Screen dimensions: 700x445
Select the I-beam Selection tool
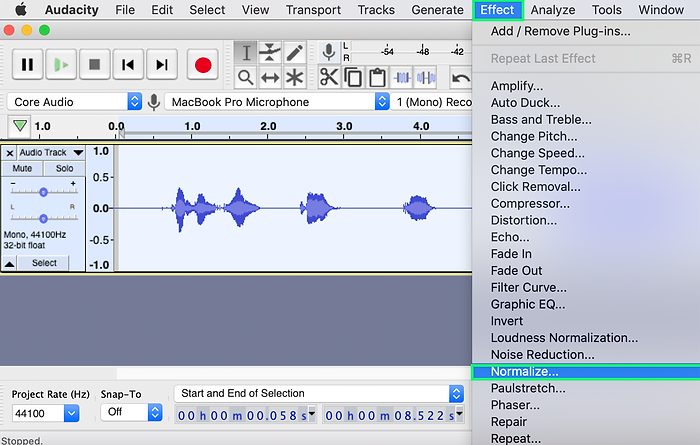point(246,53)
